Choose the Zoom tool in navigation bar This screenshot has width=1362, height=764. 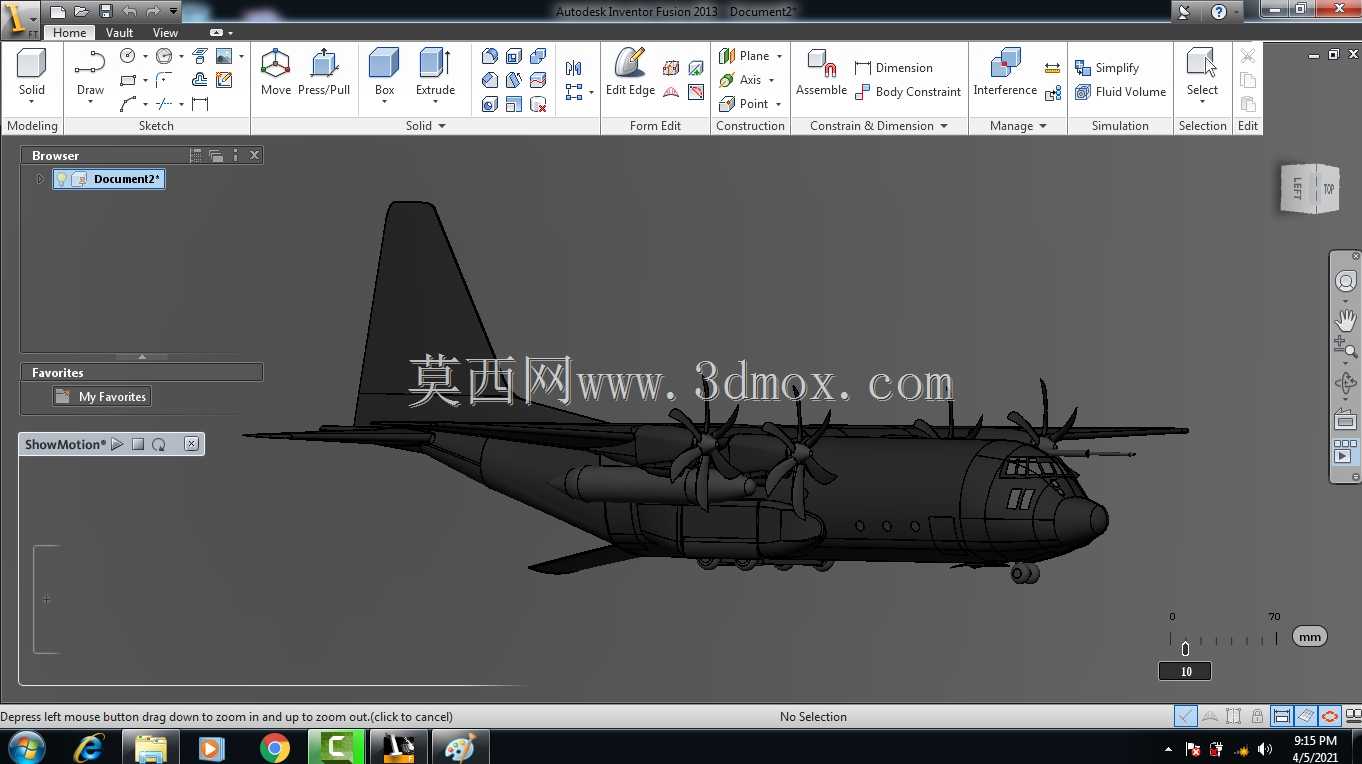1346,347
